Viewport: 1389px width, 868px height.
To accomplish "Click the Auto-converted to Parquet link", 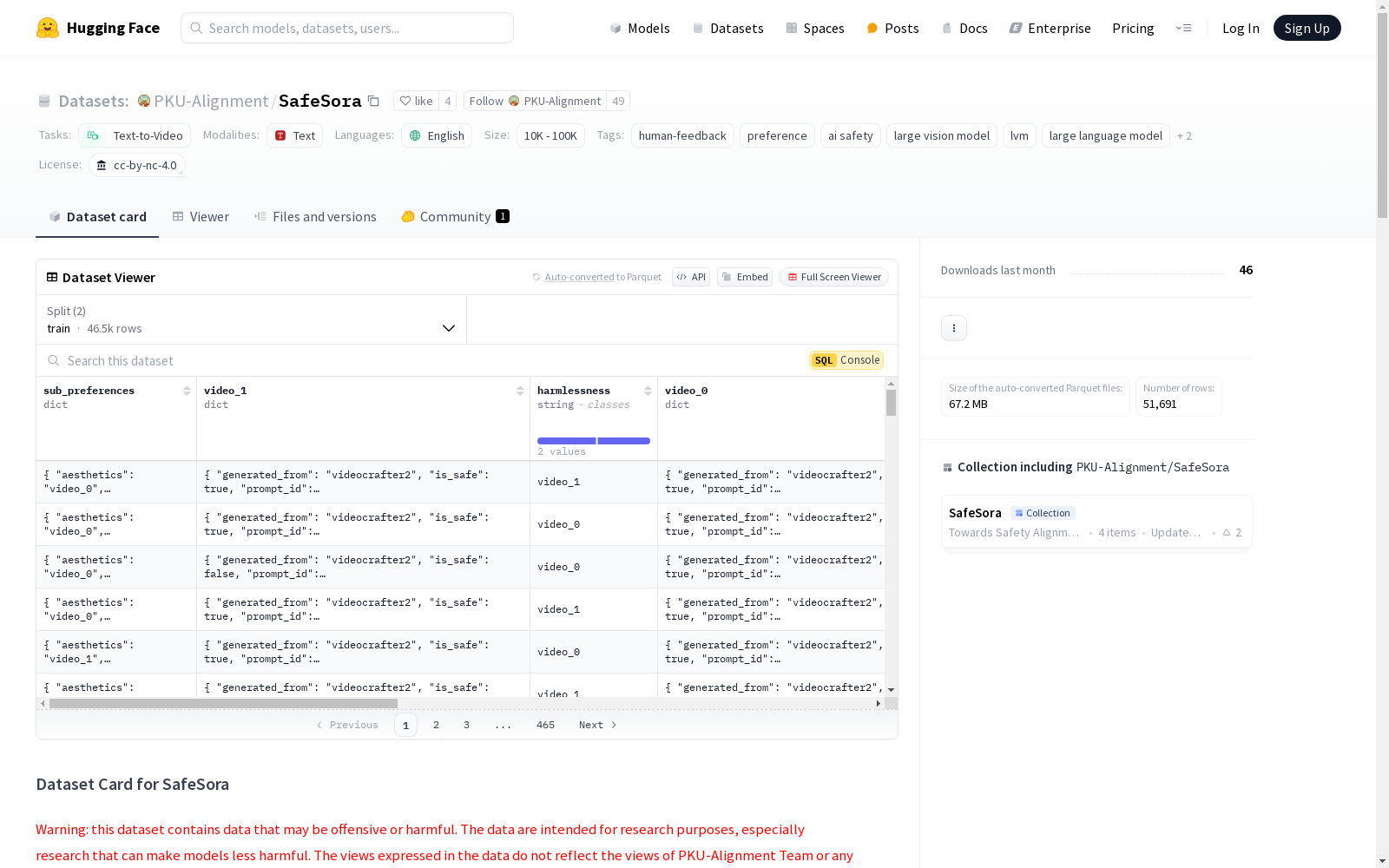I will 596,277.
